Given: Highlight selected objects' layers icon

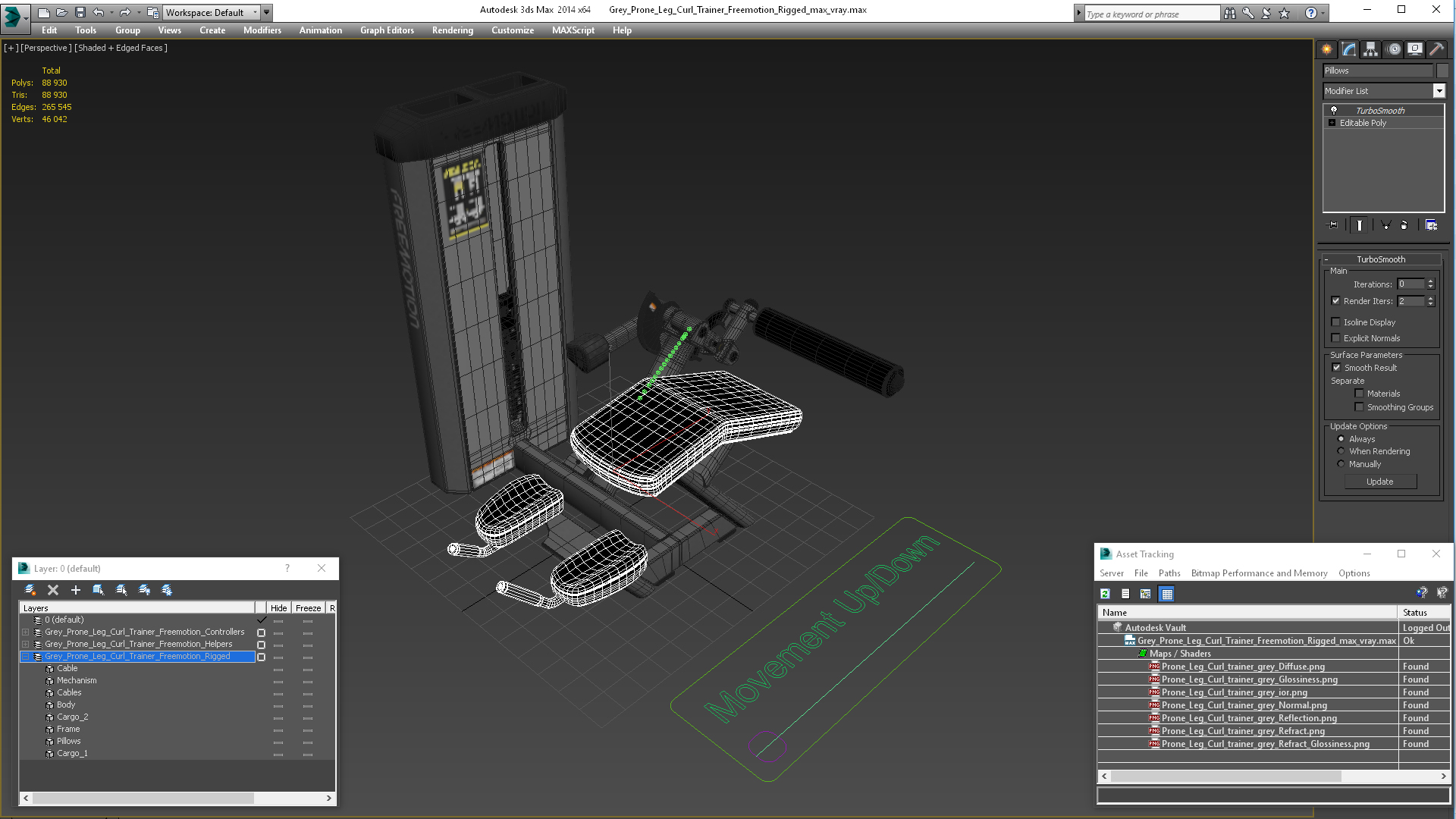Looking at the screenshot, I should point(121,590).
